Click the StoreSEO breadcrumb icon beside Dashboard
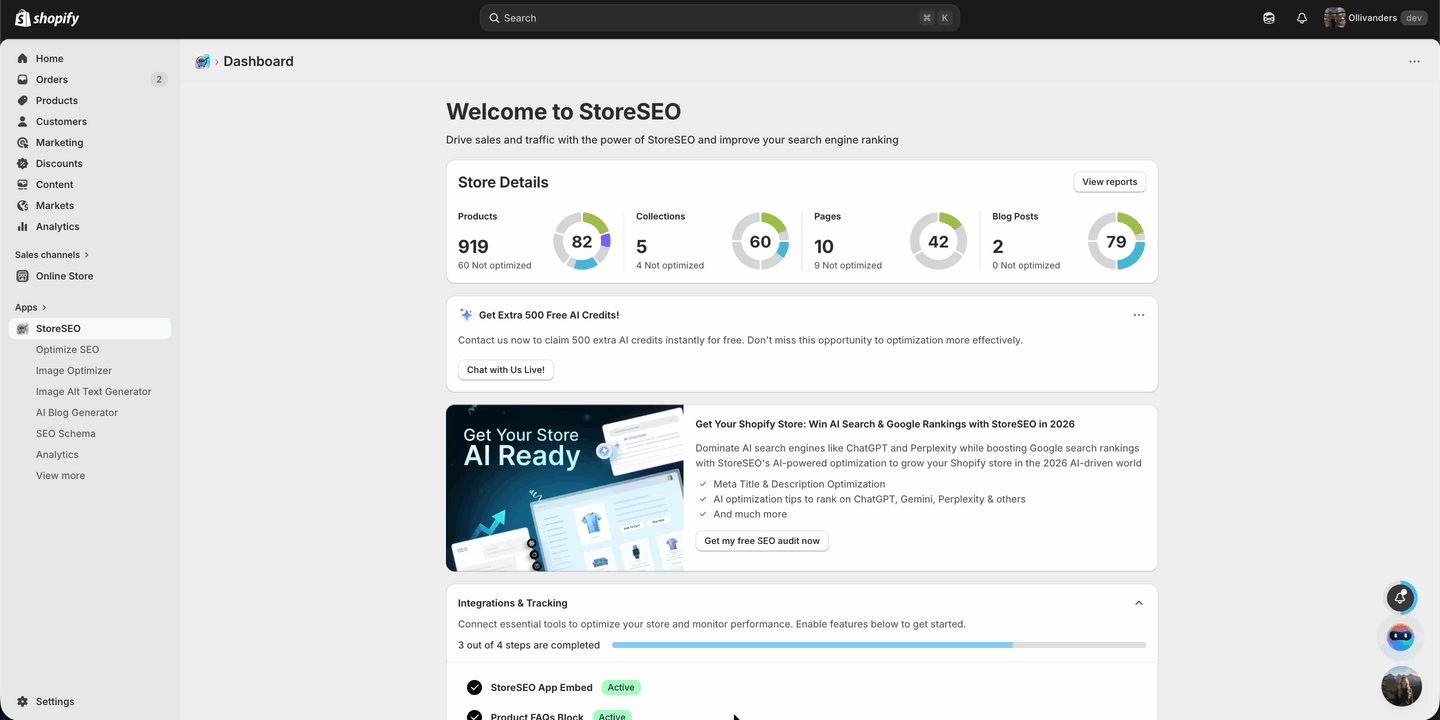The image size is (1440, 720). click(202, 61)
